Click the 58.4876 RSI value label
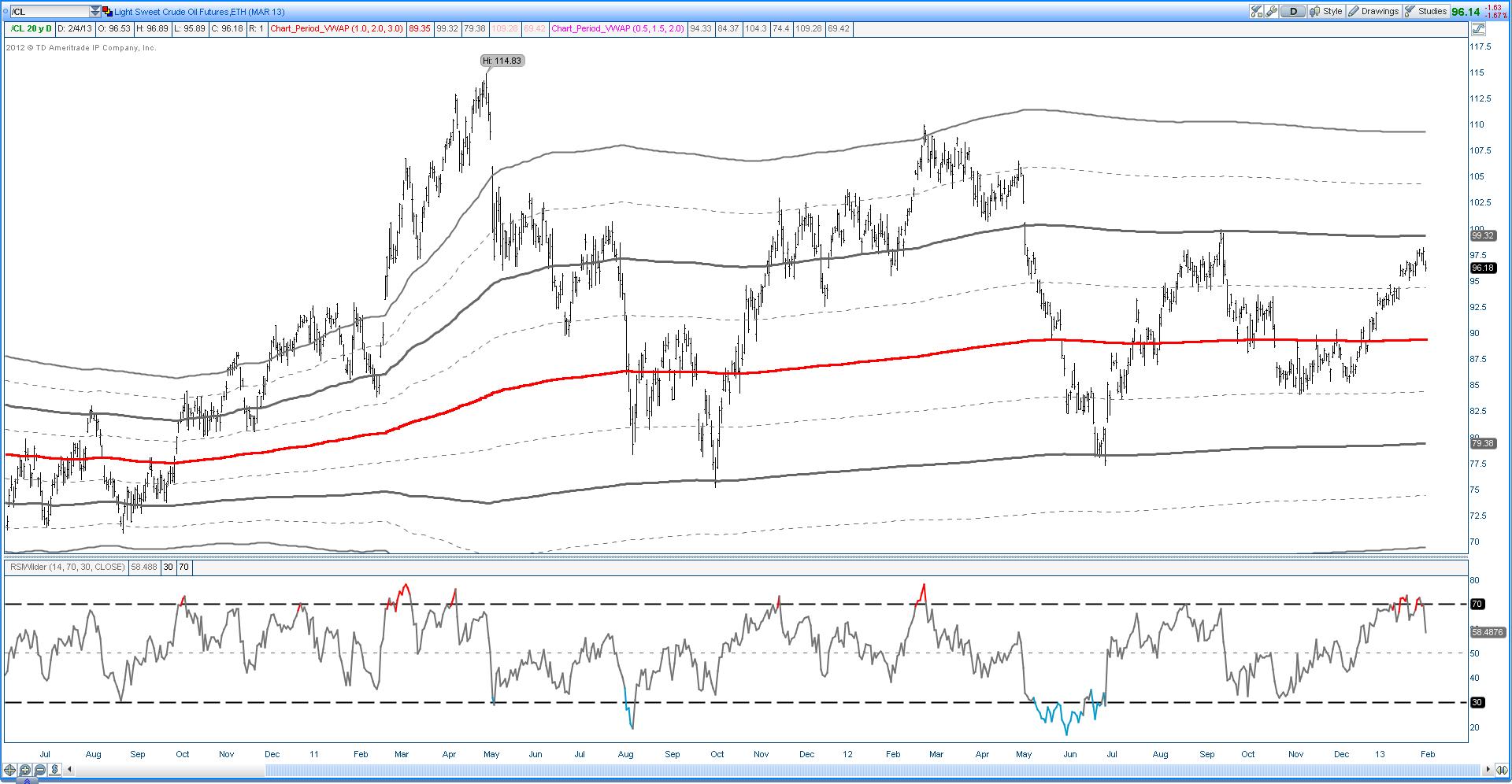 [x=1488, y=631]
